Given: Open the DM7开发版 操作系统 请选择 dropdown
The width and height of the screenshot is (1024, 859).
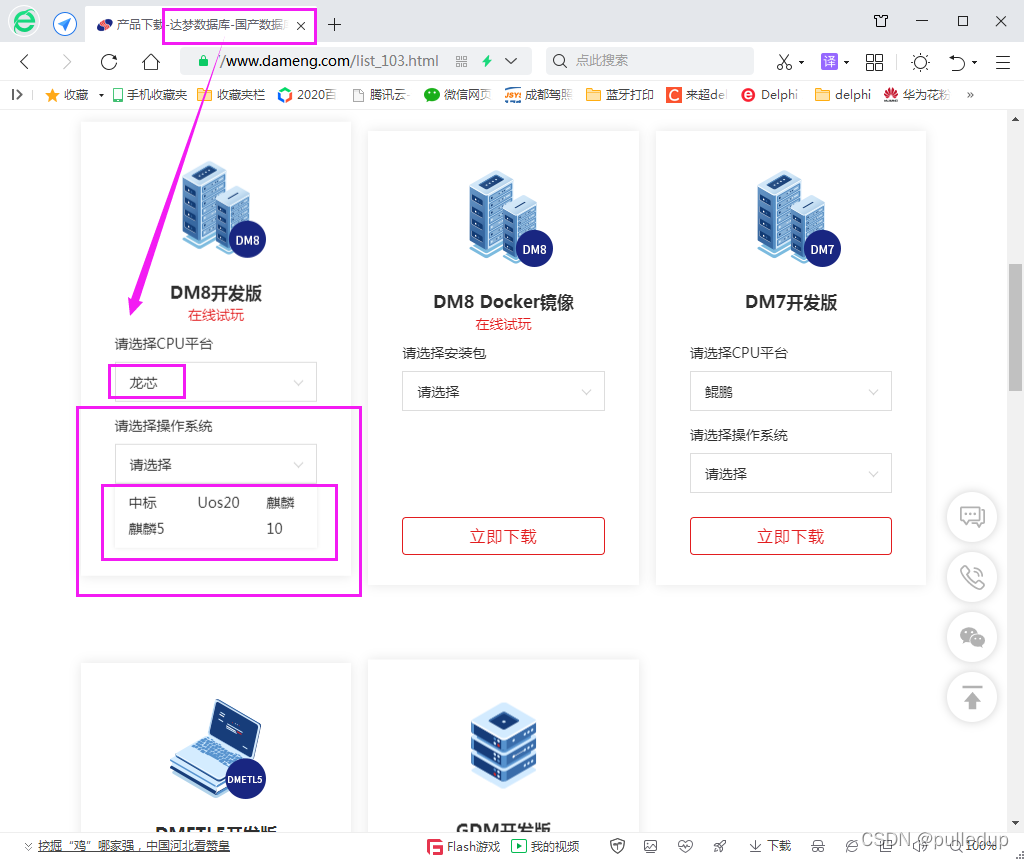Looking at the screenshot, I should (791, 473).
